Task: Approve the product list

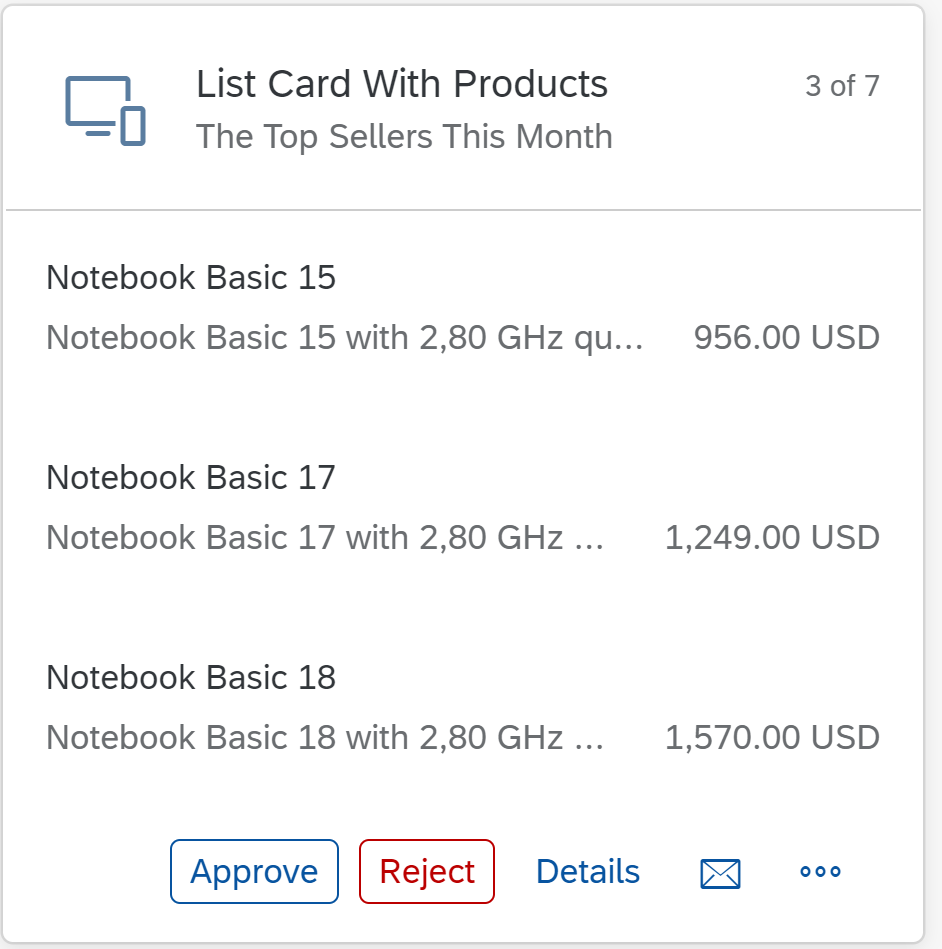Action: (x=254, y=872)
